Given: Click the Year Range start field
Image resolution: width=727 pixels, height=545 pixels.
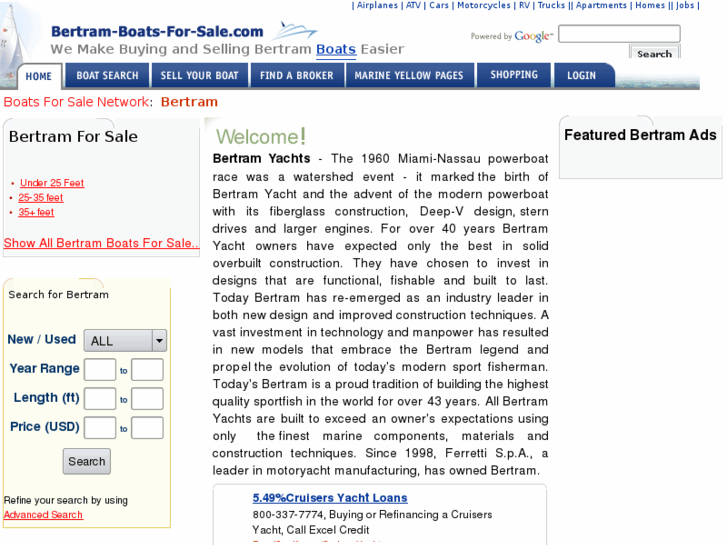Looking at the screenshot, I should (x=100, y=370).
